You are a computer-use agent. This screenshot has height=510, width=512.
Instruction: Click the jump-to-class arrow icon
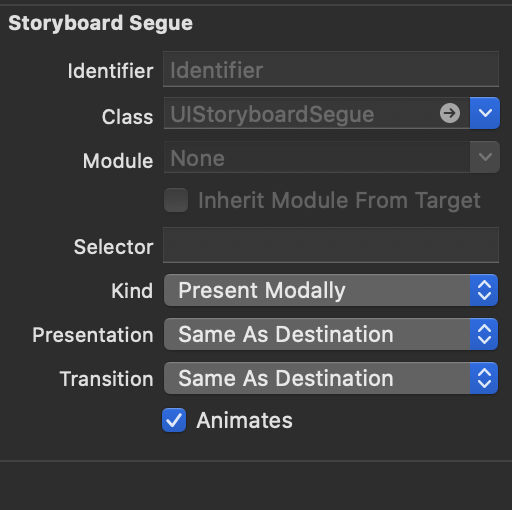coord(450,113)
